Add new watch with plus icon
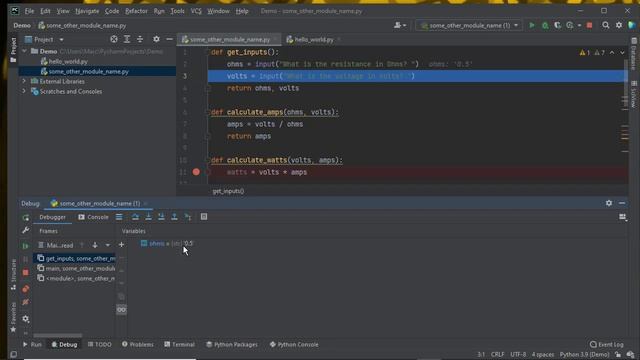Image resolution: width=640 pixels, height=360 pixels. pos(121,244)
